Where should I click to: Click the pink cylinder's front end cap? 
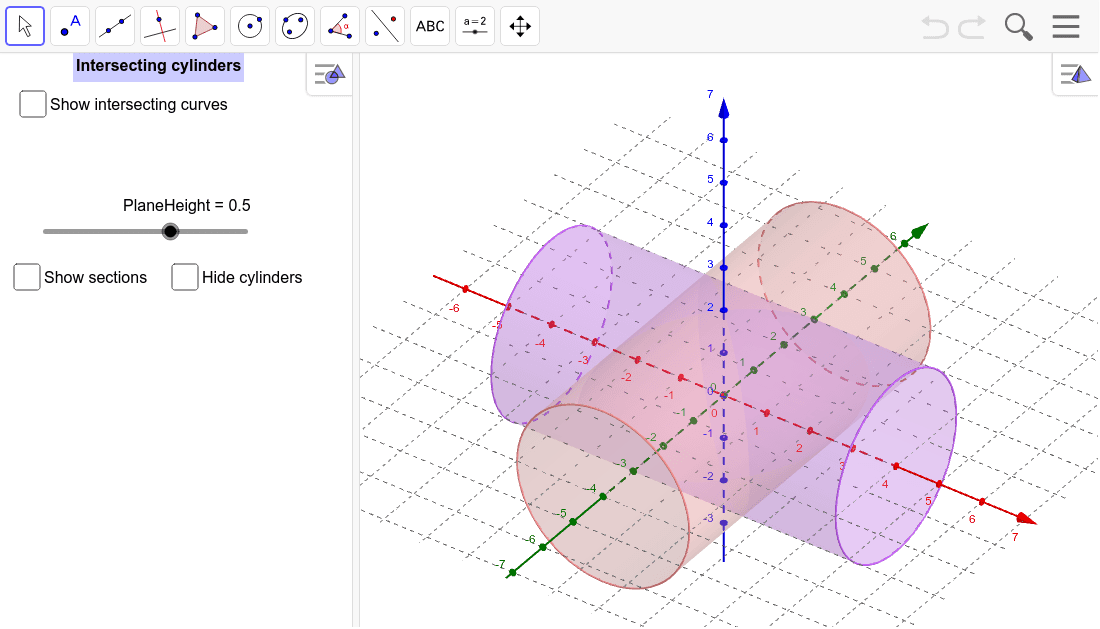coord(603,496)
